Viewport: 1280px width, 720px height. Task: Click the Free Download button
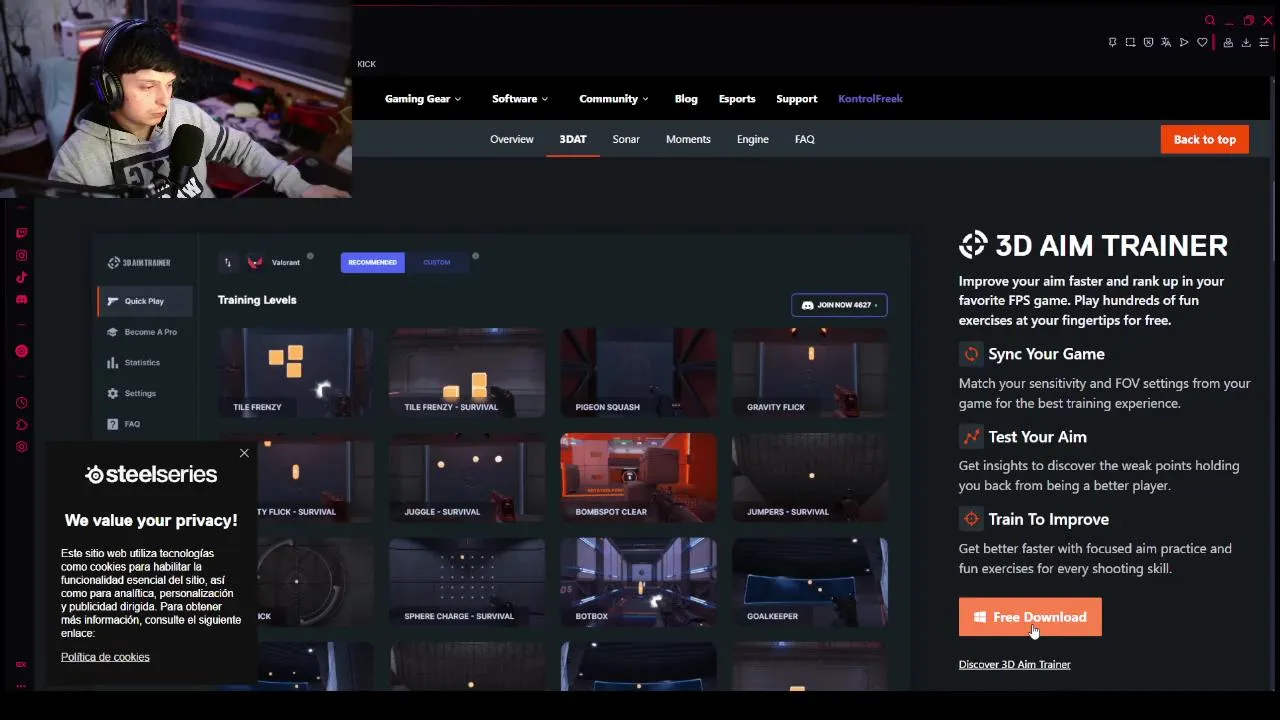tap(1030, 617)
